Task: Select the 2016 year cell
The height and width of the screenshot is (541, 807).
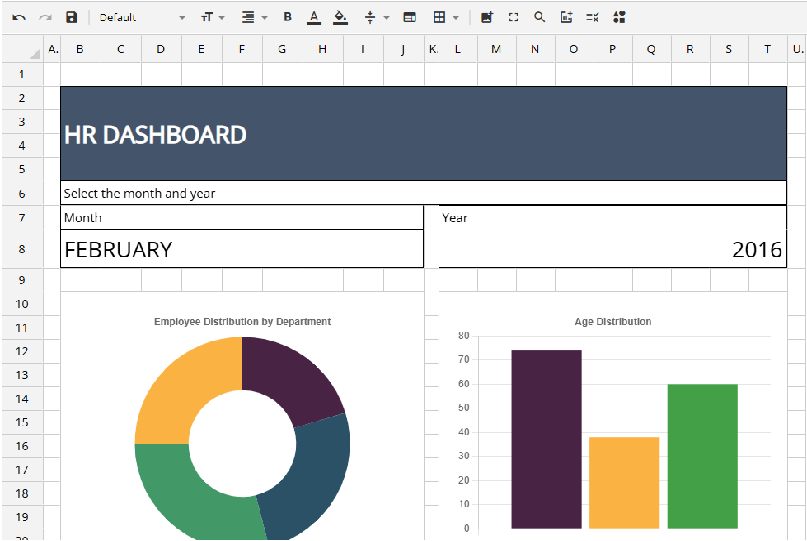Action: (x=612, y=249)
